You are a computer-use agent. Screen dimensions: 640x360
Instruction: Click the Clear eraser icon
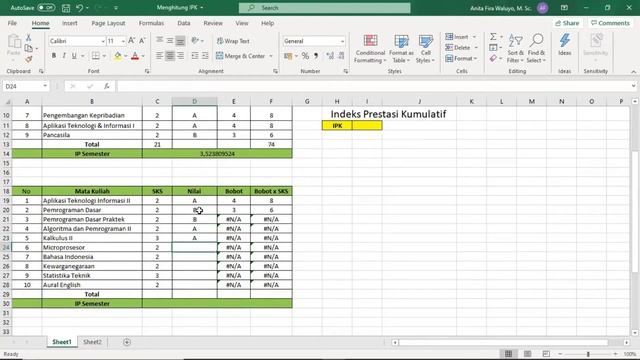coord(493,58)
